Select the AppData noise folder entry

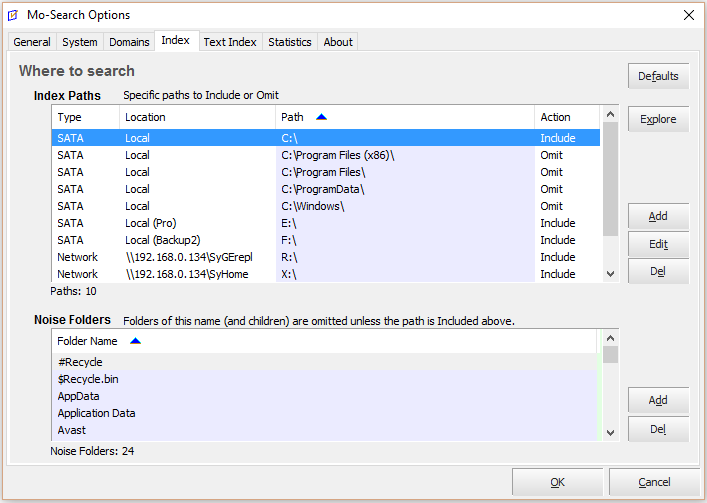(81, 396)
